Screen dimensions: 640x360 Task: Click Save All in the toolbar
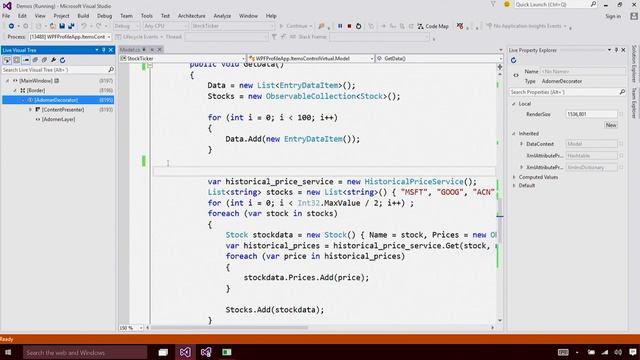[x=71, y=26]
